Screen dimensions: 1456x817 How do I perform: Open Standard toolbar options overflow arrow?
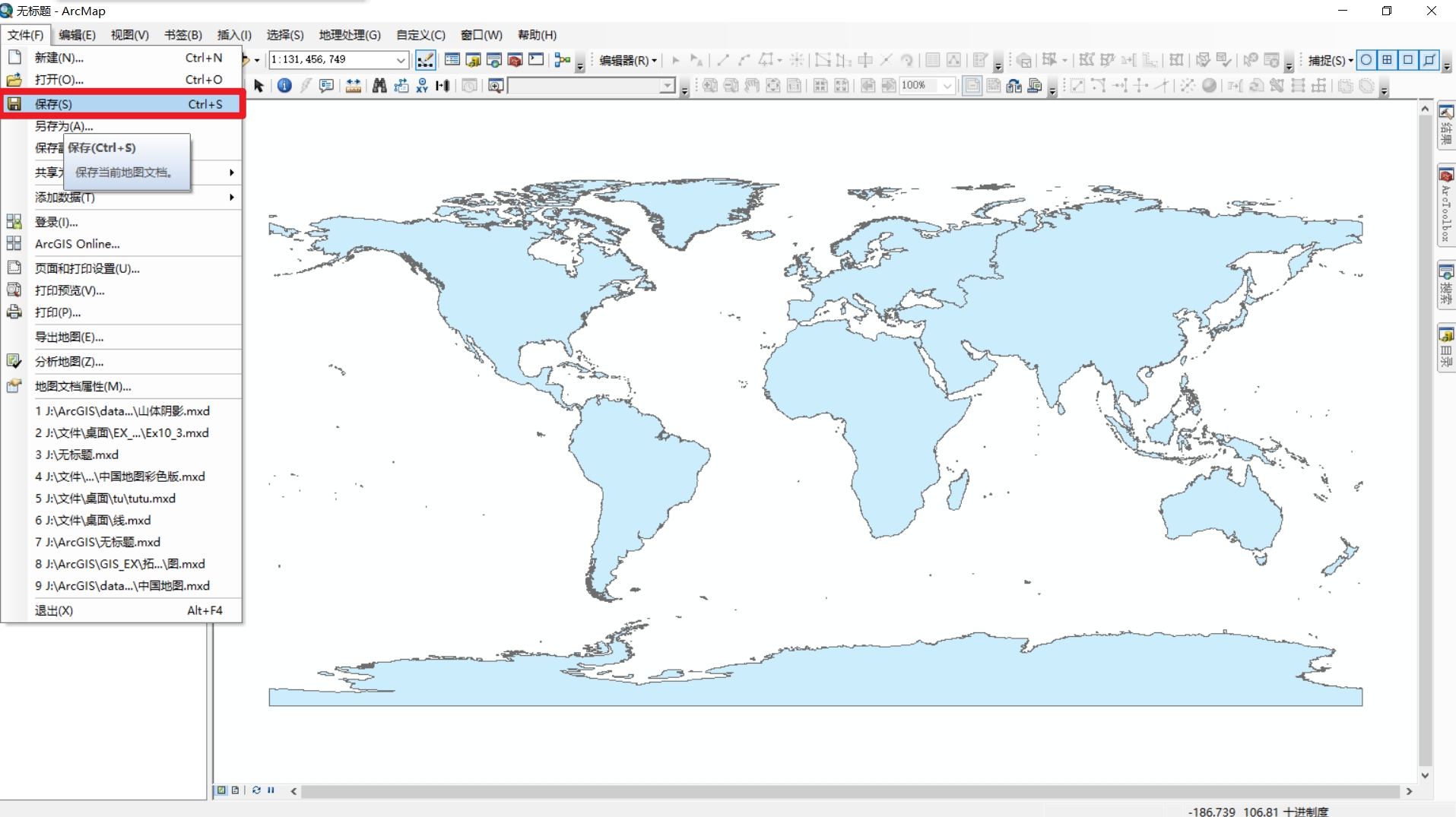[x=580, y=66]
